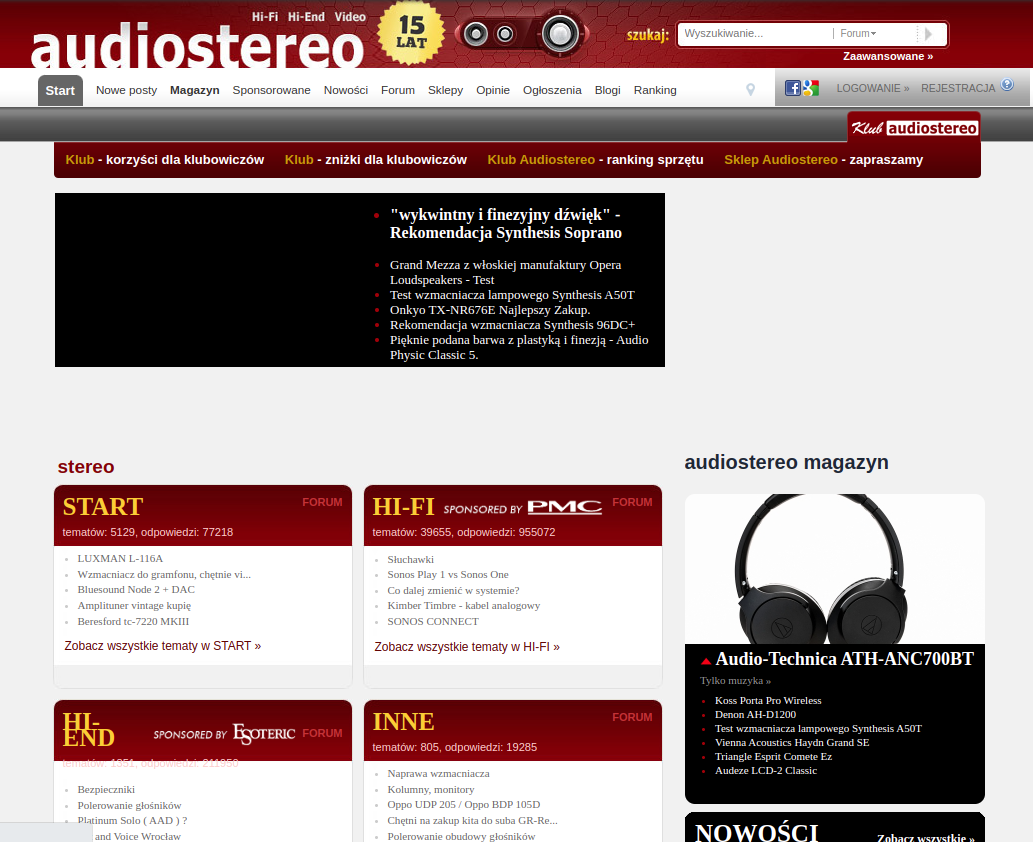Open the Koss Porta Pro Wireless article
Image resolution: width=1033 pixels, height=842 pixels.
(x=768, y=700)
